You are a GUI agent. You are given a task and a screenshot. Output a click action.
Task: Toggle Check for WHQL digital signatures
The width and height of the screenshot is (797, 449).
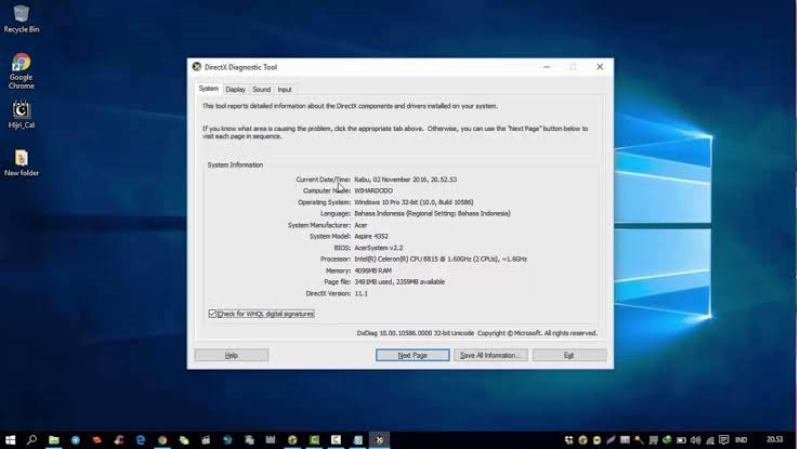(x=261, y=314)
